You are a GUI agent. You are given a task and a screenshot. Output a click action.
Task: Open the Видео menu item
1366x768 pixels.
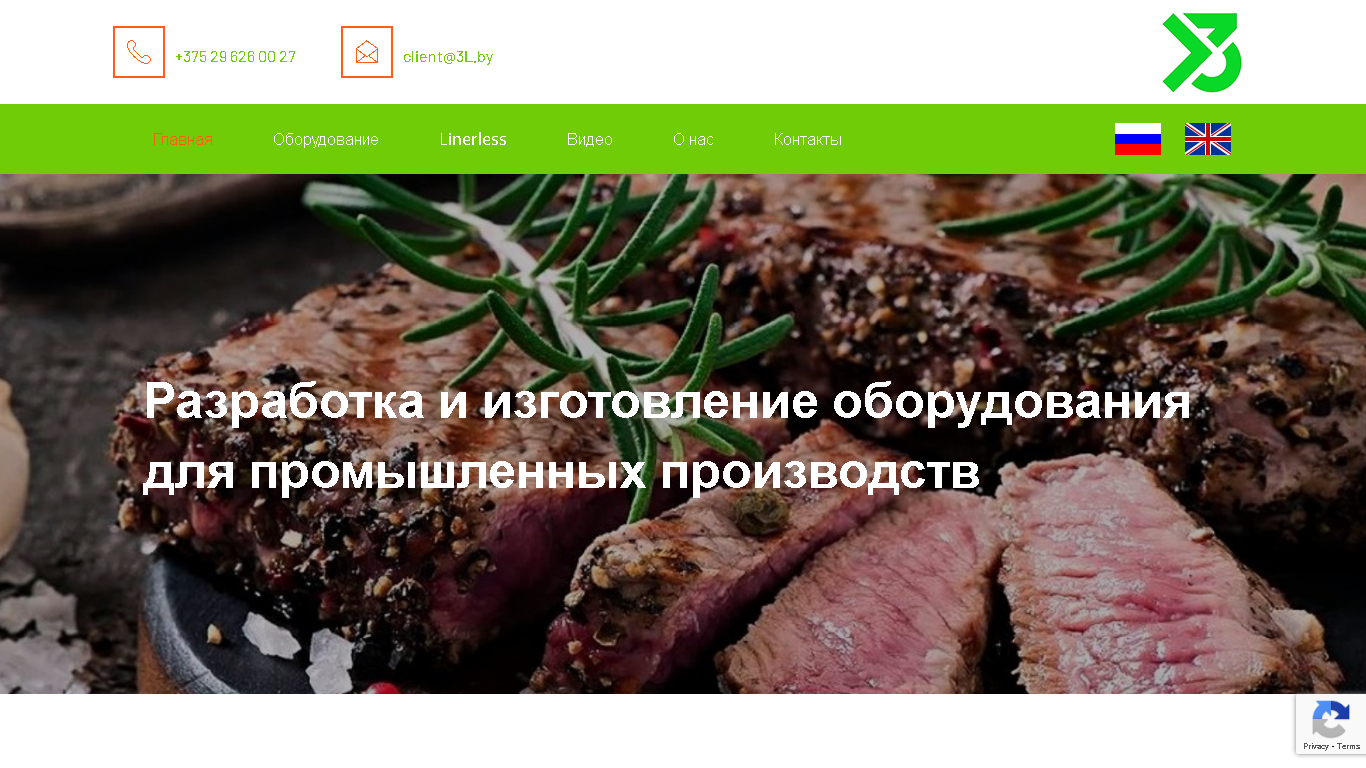tap(590, 139)
